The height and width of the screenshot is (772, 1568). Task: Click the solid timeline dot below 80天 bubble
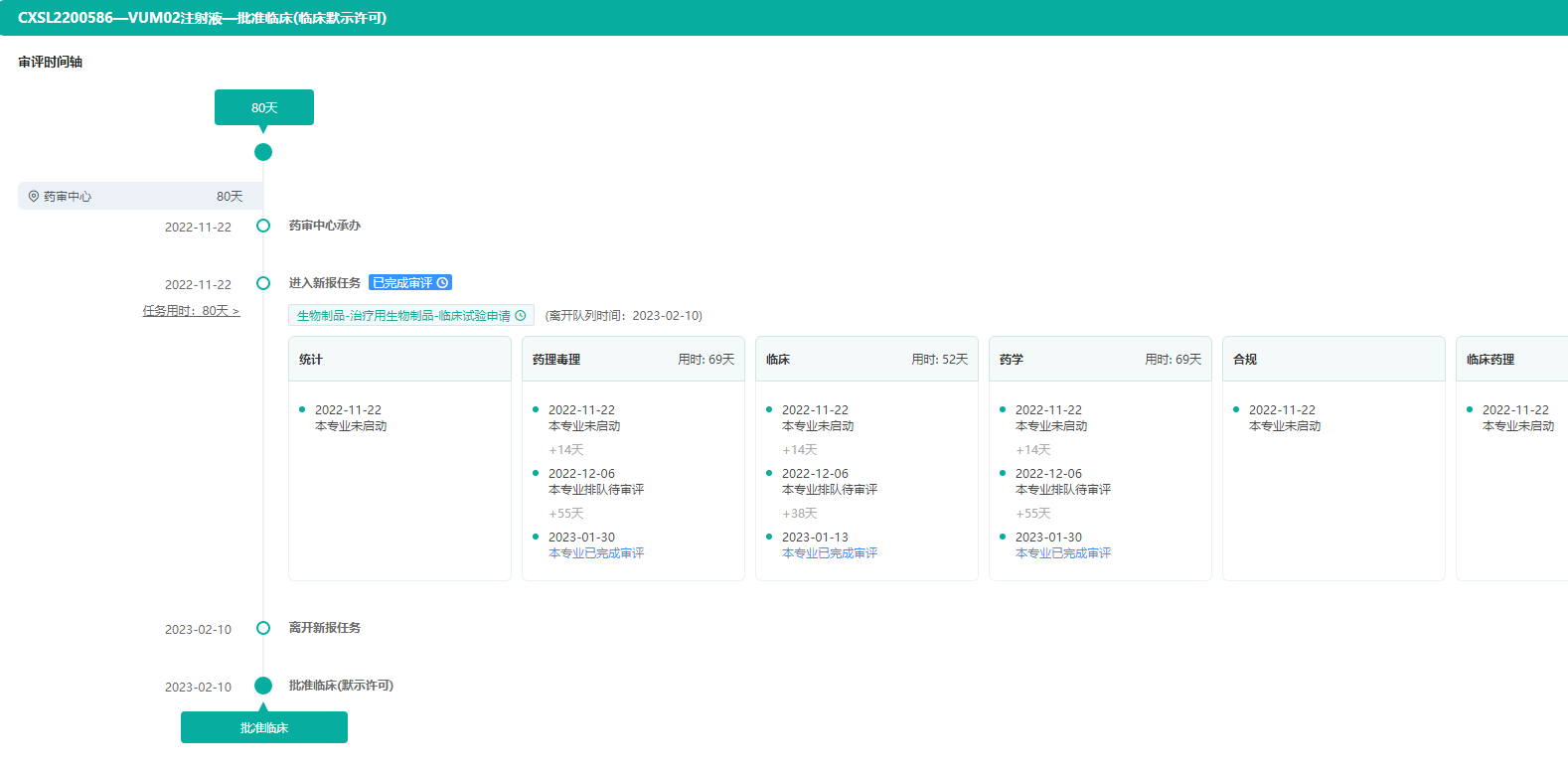tap(263, 152)
